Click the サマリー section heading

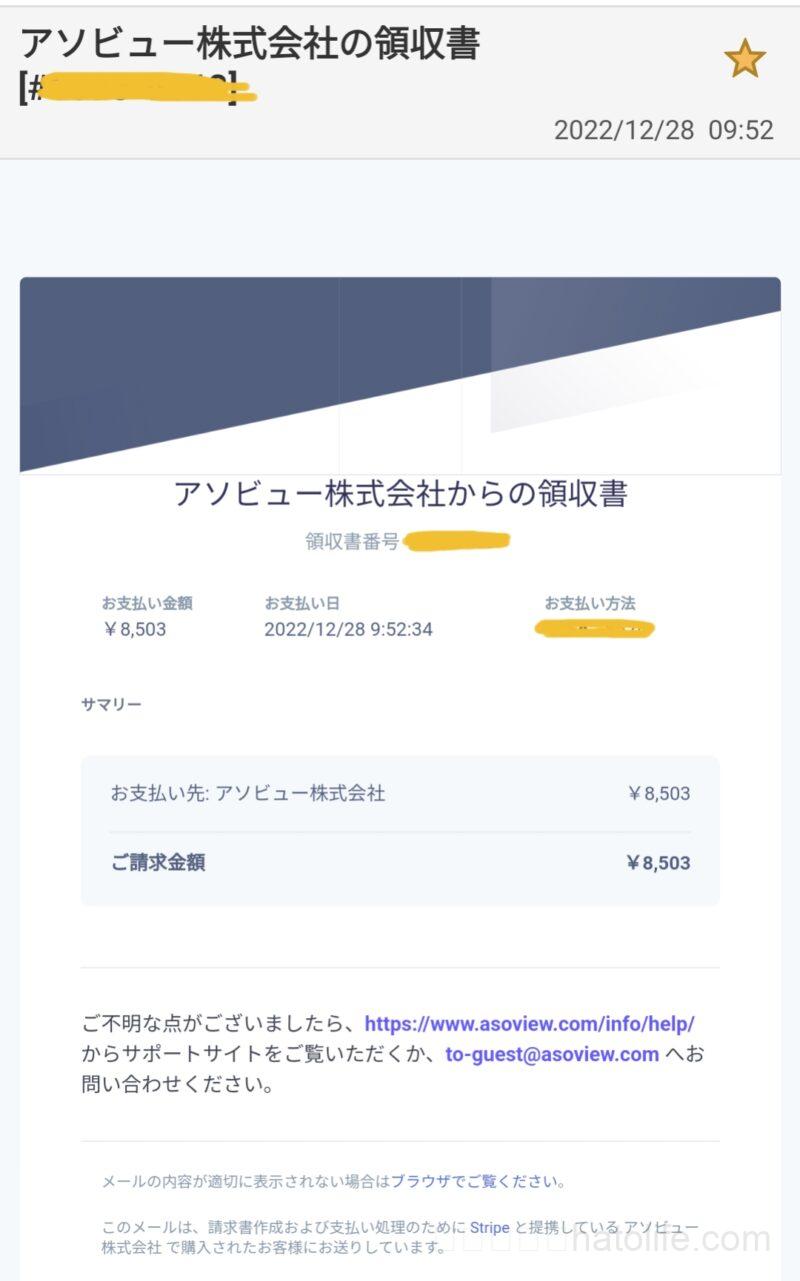[111, 705]
